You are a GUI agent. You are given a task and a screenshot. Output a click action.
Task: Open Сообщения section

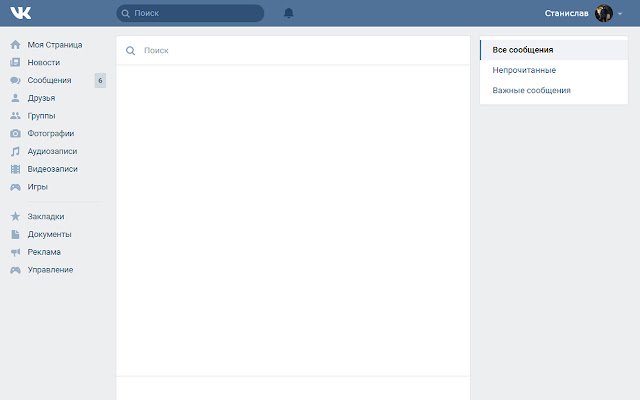coord(49,80)
